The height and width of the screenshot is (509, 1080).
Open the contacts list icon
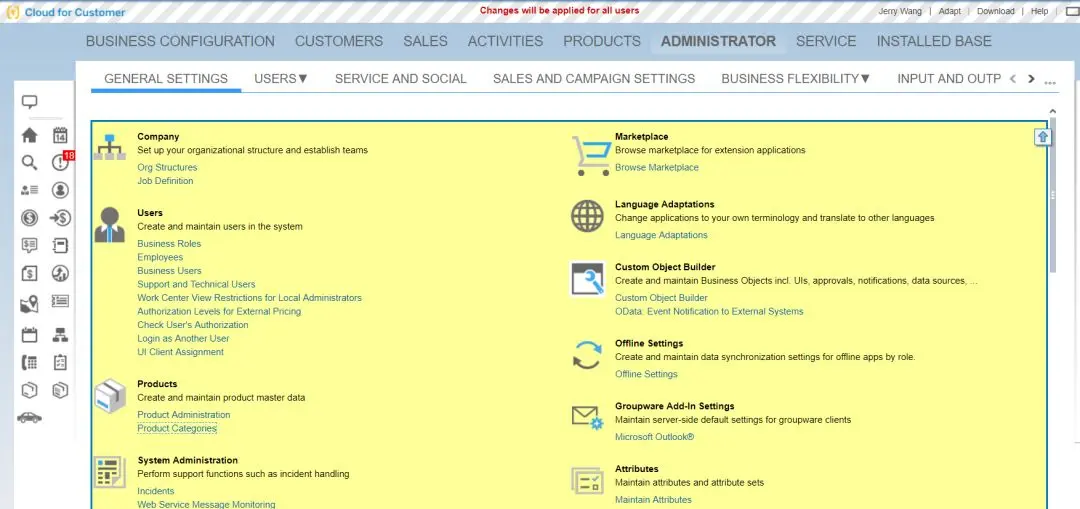point(30,190)
